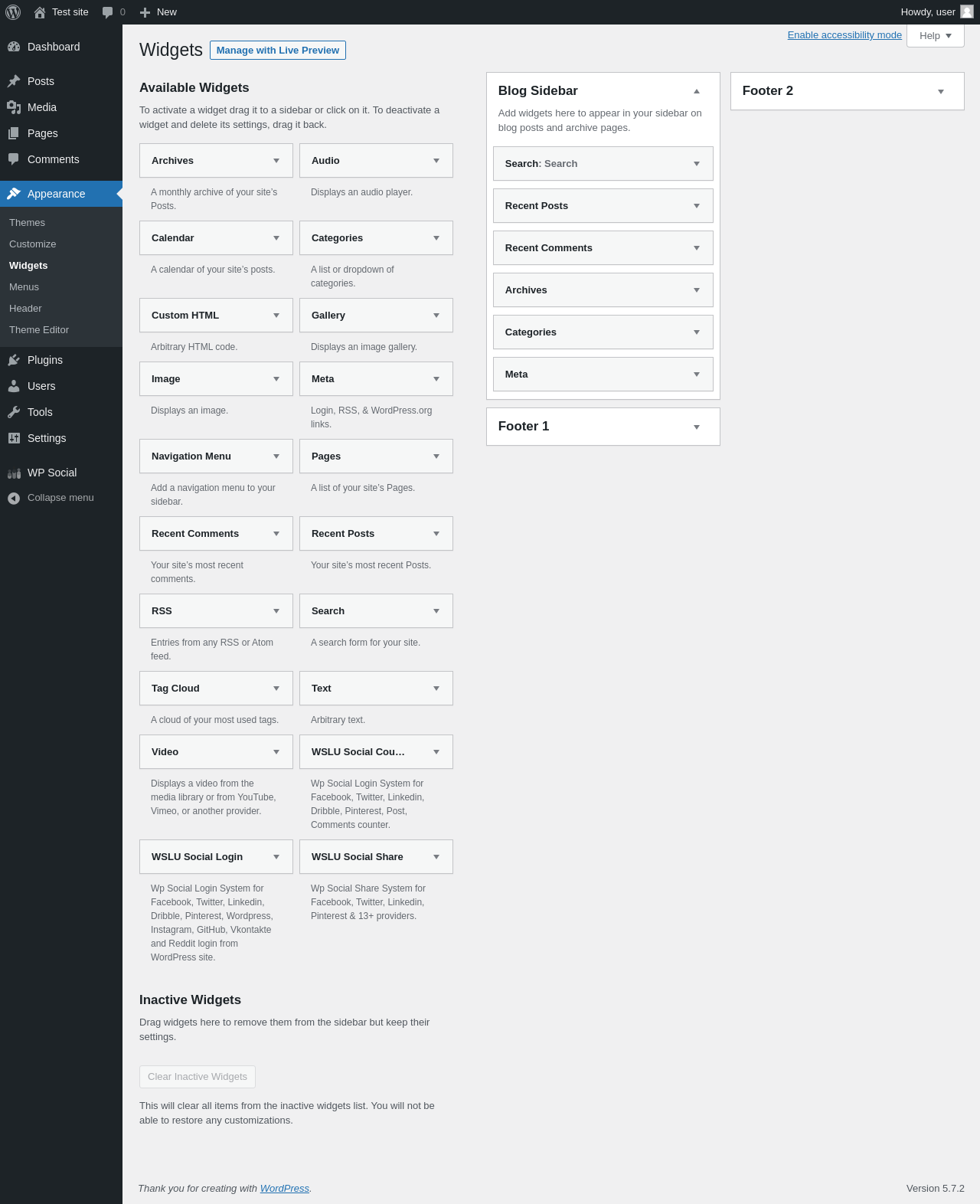980x1204 pixels.
Task: Click the WordPress logo icon
Action: coord(13,12)
